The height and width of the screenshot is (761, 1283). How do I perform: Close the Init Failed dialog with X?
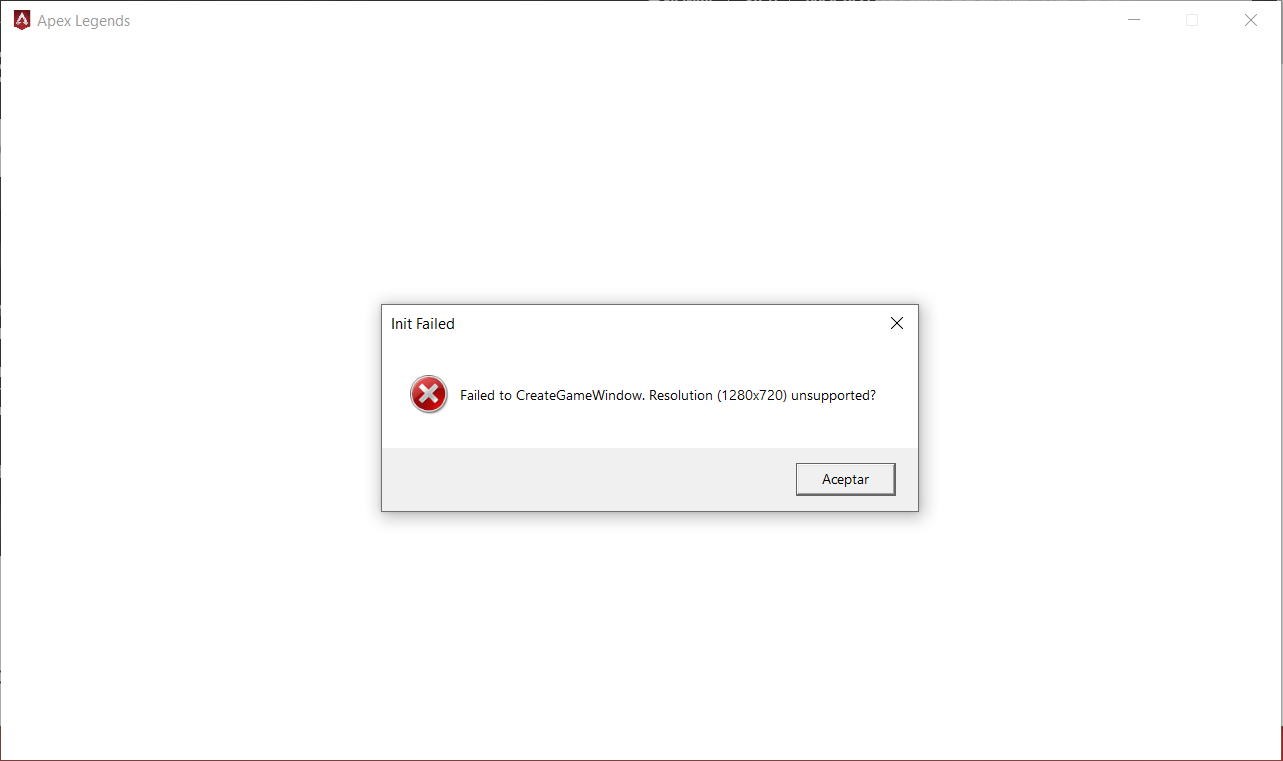tap(897, 323)
